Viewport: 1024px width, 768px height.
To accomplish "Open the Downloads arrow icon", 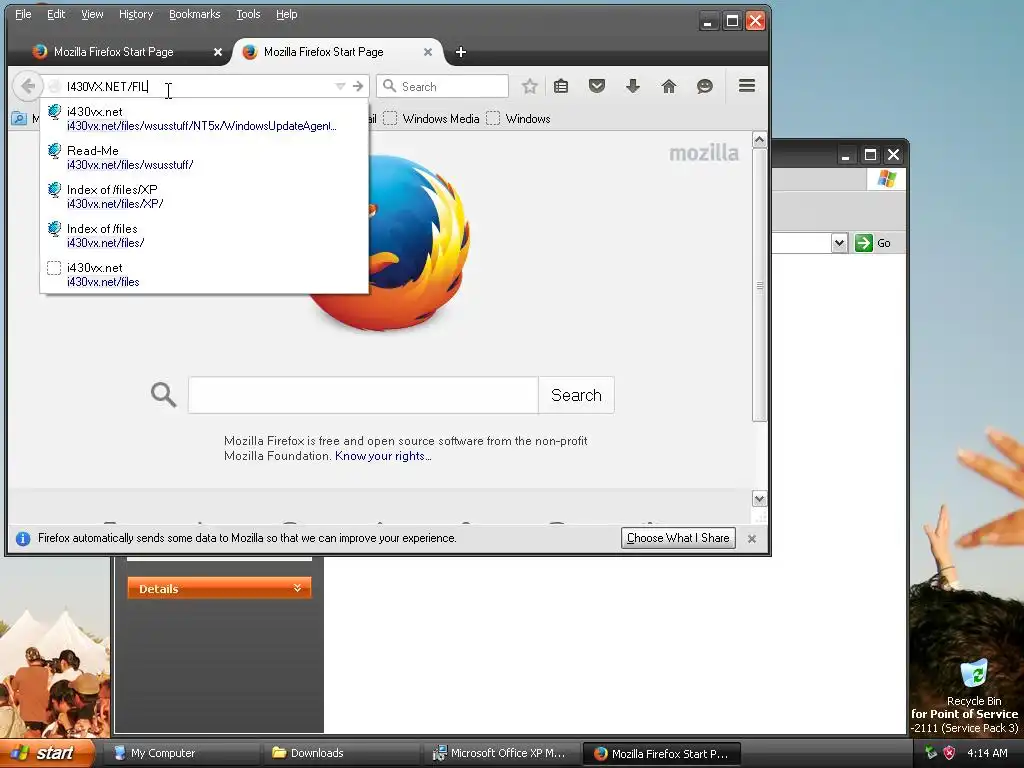I will coord(632,86).
